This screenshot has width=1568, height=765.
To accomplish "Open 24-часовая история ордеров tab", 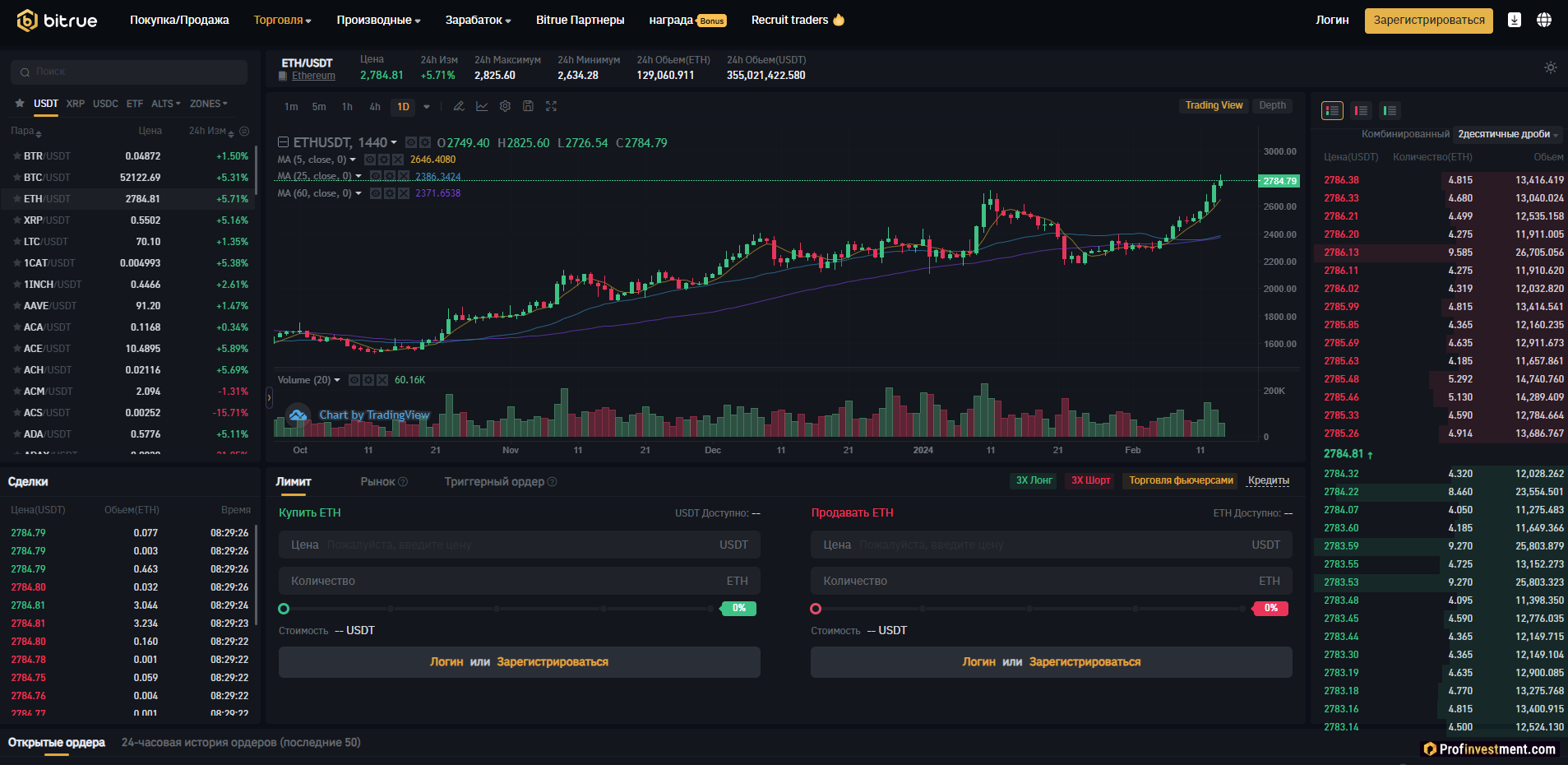I will (241, 742).
